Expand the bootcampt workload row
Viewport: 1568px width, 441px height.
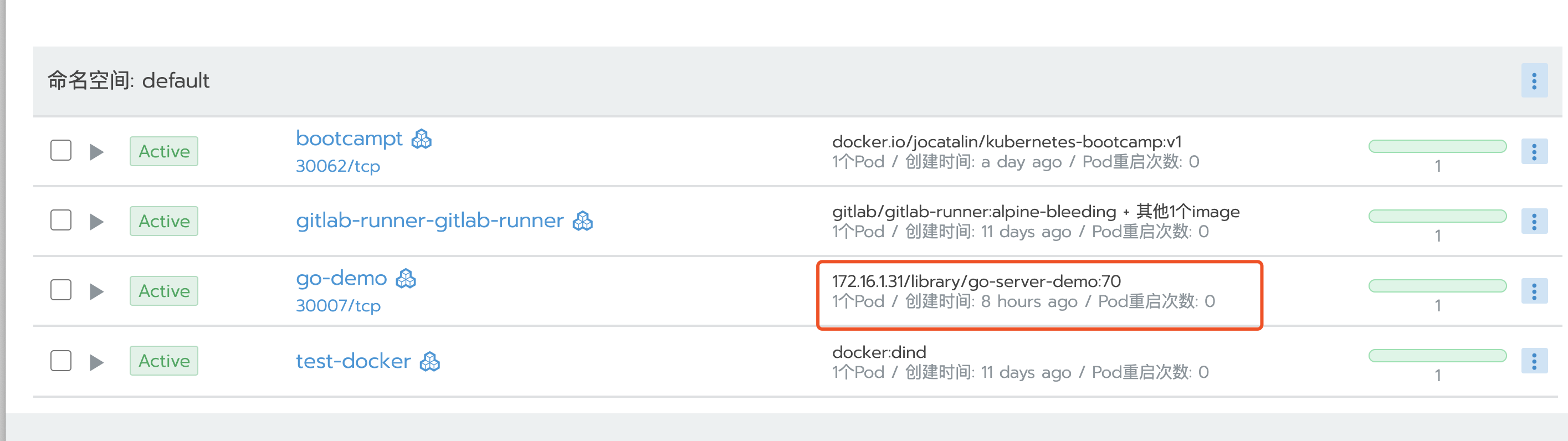96,151
